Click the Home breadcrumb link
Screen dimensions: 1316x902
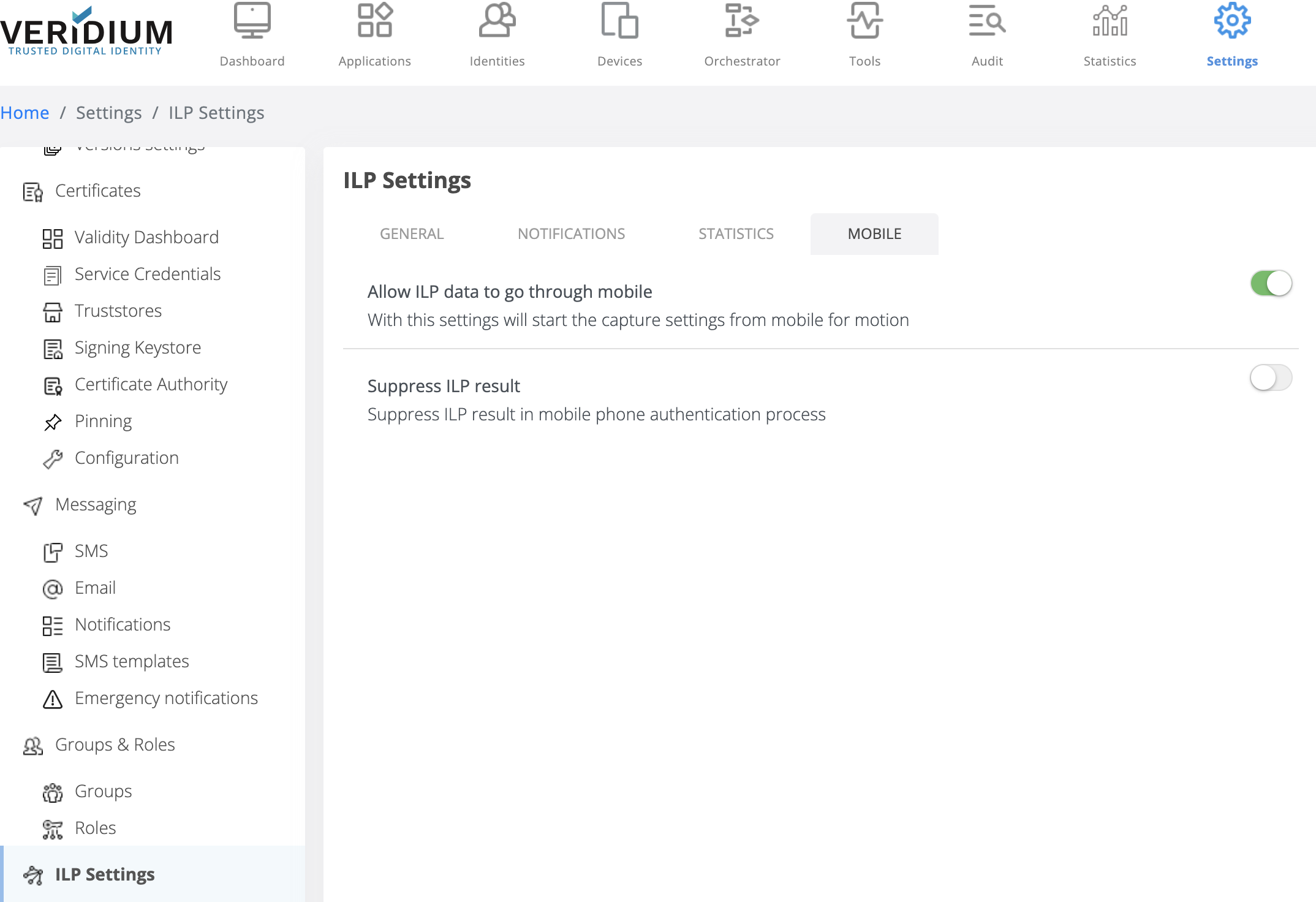[x=25, y=112]
